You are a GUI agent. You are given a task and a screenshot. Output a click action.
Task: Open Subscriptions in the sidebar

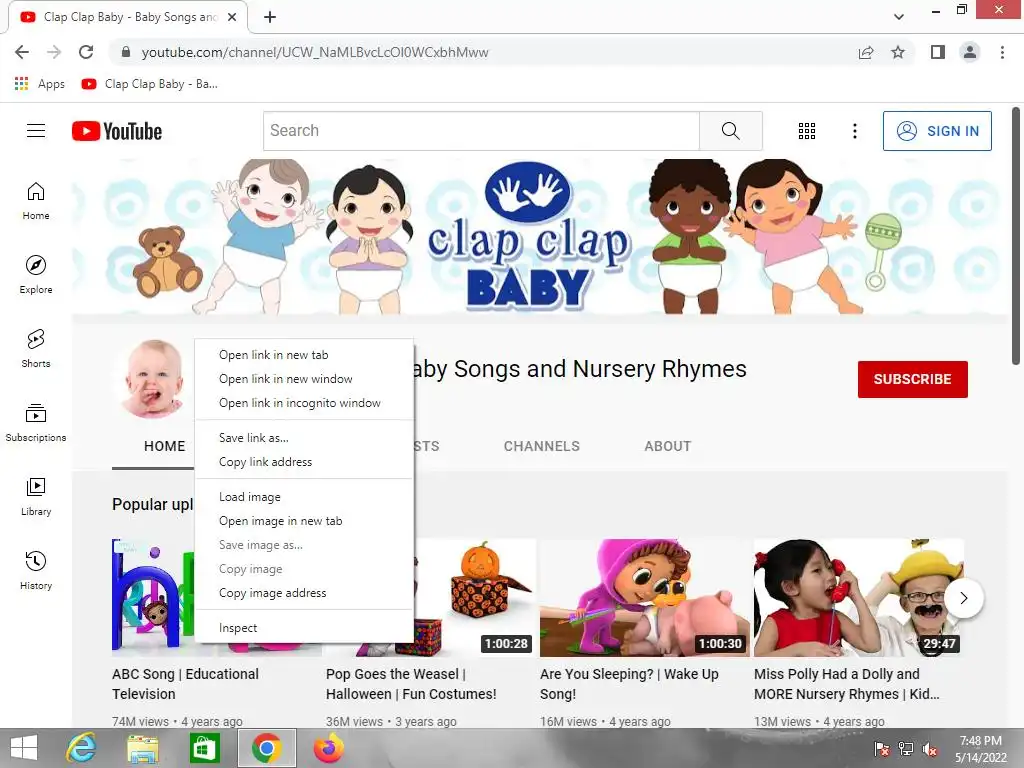(x=36, y=423)
